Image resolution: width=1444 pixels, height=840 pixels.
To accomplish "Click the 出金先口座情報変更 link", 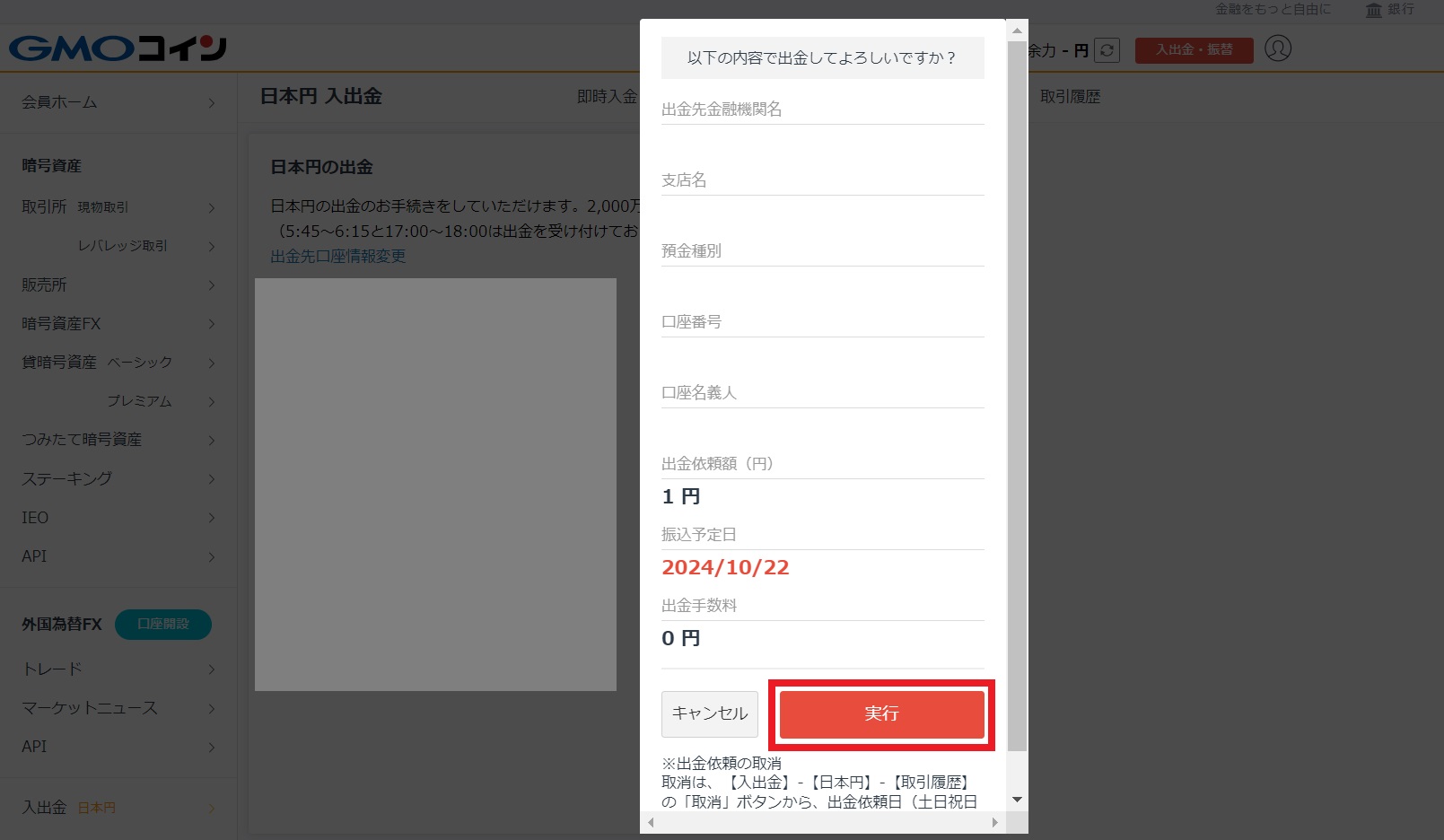I will pos(338,257).
